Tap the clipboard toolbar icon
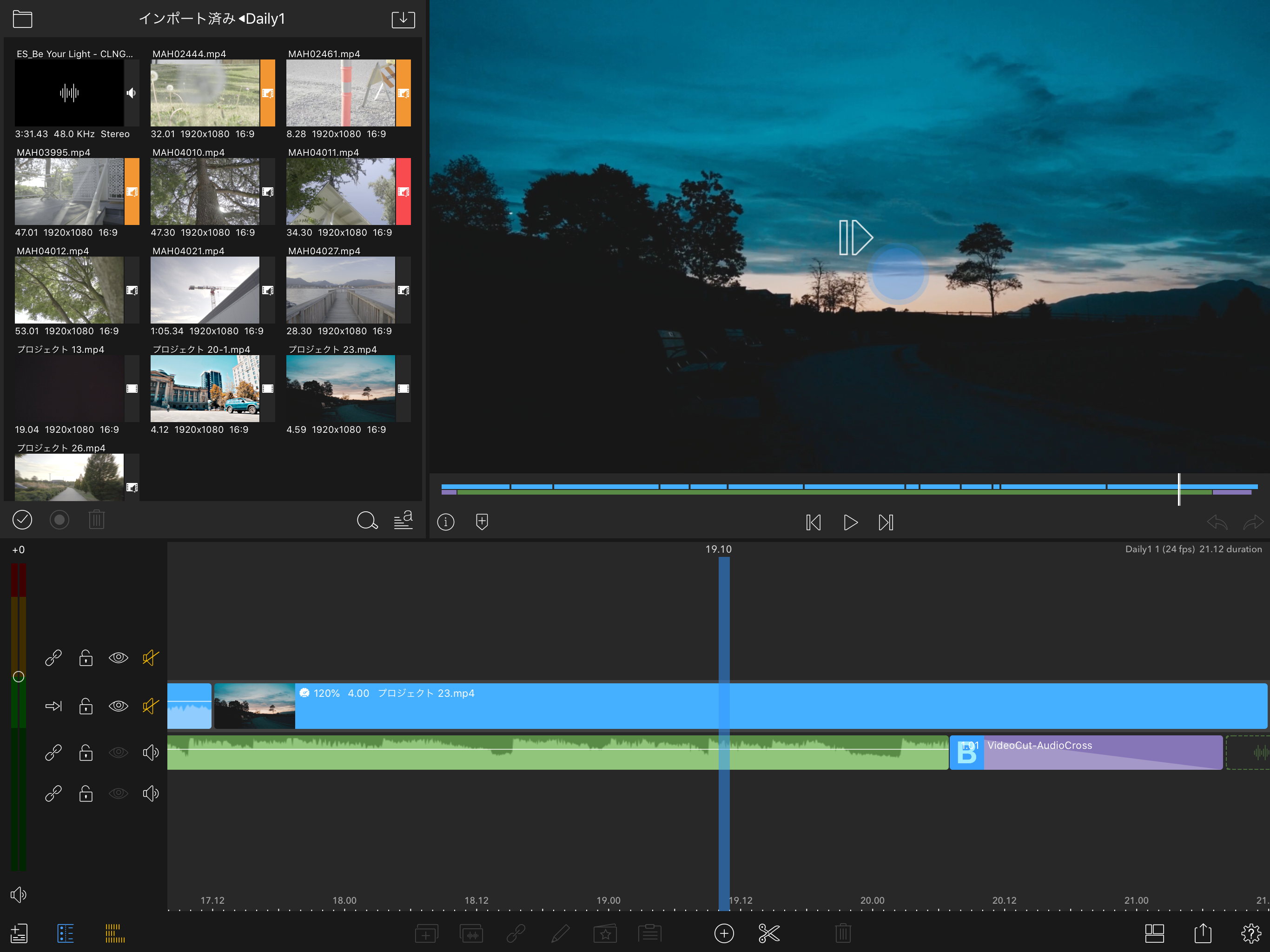This screenshot has height=952, width=1270. (x=650, y=933)
